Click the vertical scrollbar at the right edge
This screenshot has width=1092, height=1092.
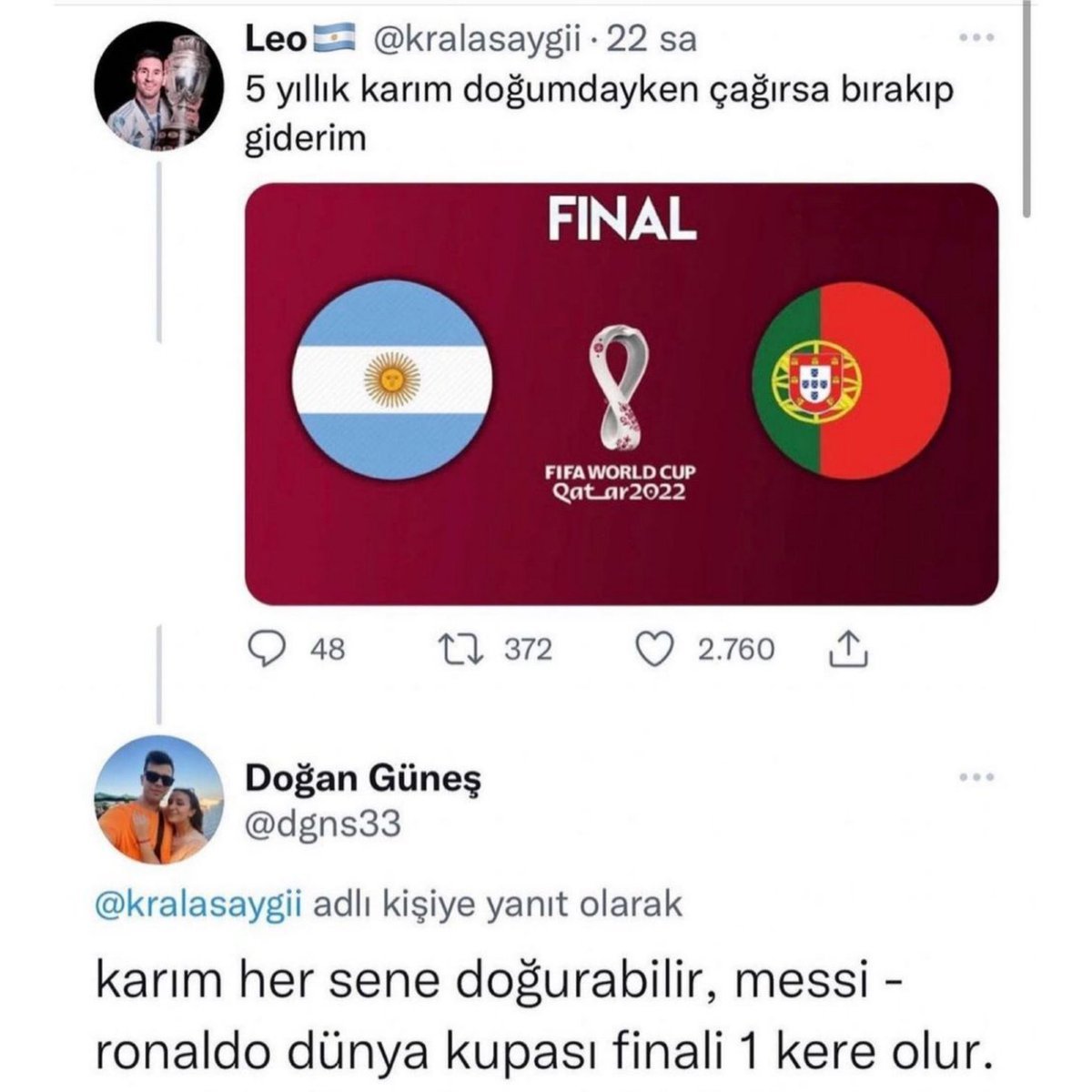(1026, 109)
